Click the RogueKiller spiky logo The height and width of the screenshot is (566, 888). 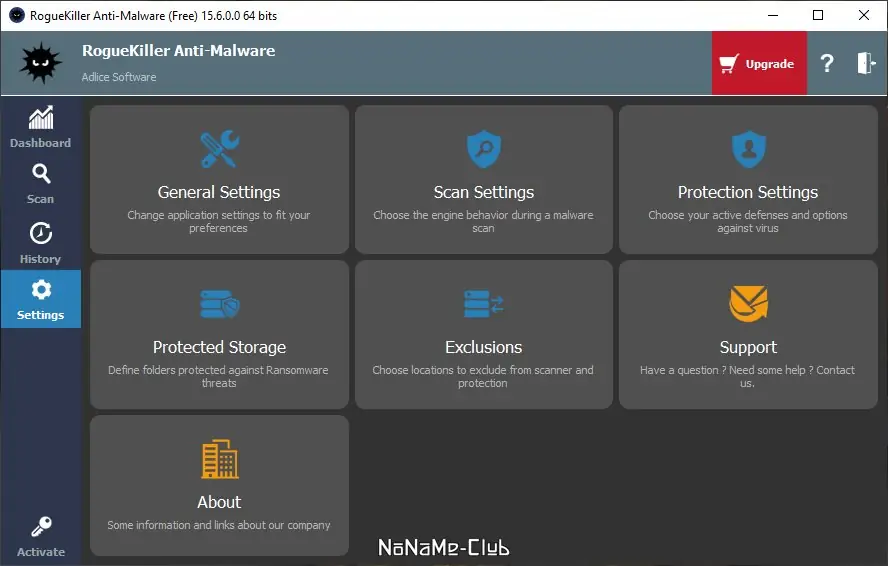40,62
